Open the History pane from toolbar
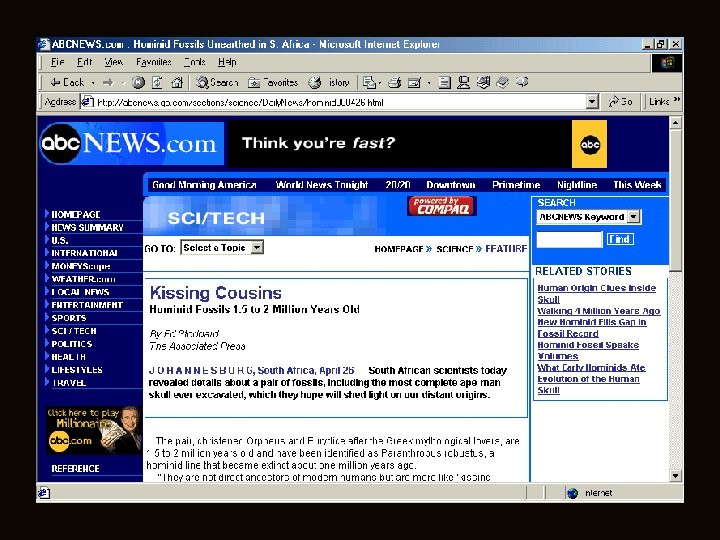 [x=329, y=83]
